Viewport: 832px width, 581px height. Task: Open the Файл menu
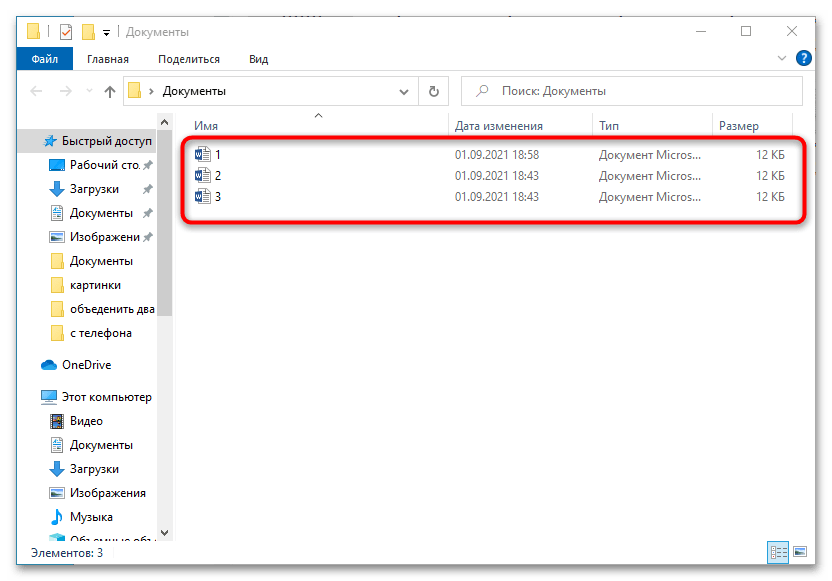44,59
